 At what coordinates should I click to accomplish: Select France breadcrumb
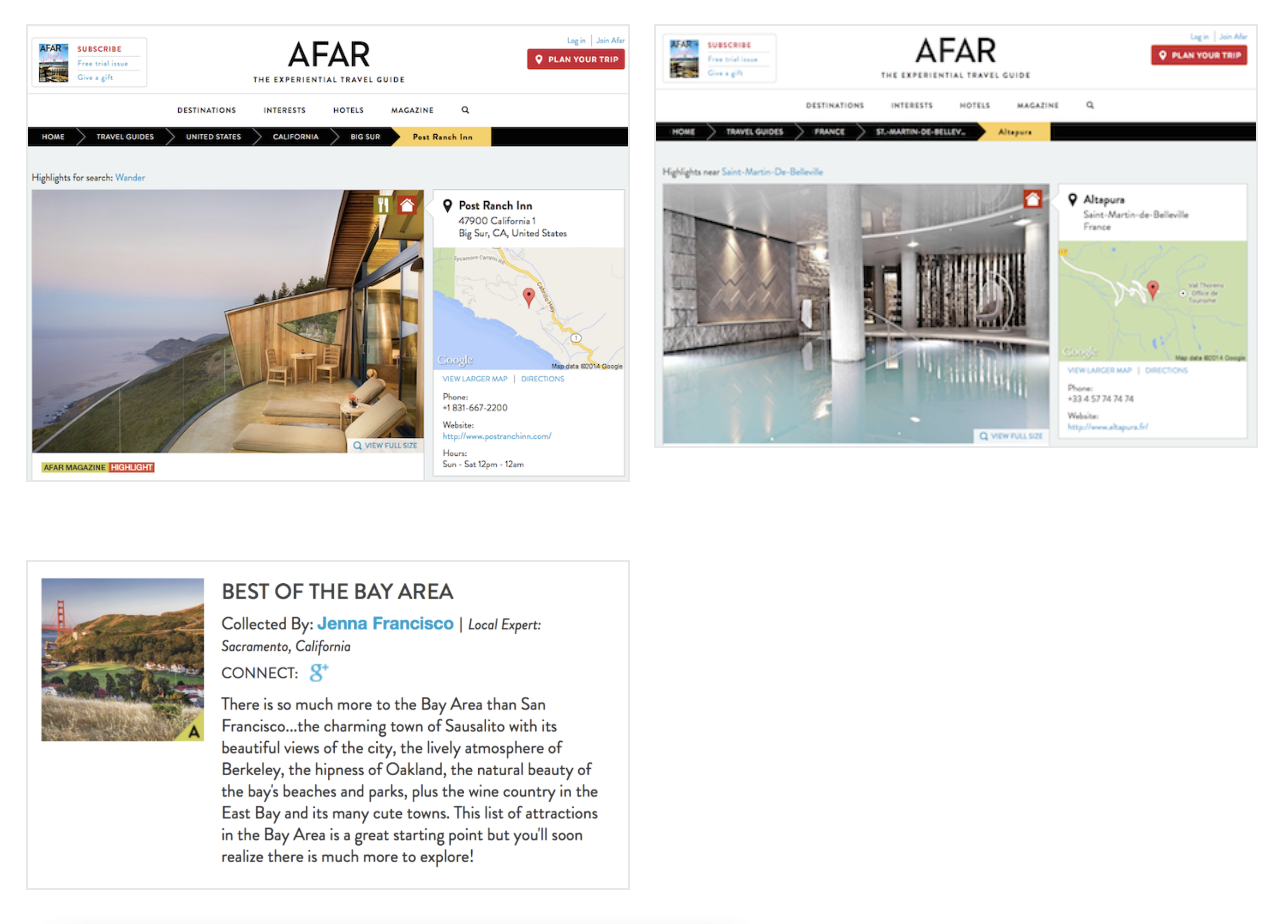(x=829, y=132)
